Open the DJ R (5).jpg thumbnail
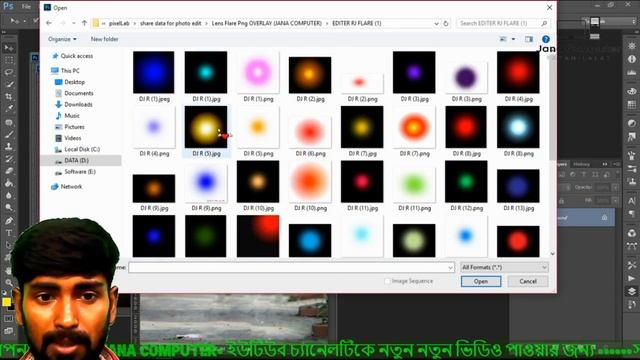 pyautogui.click(x=206, y=127)
